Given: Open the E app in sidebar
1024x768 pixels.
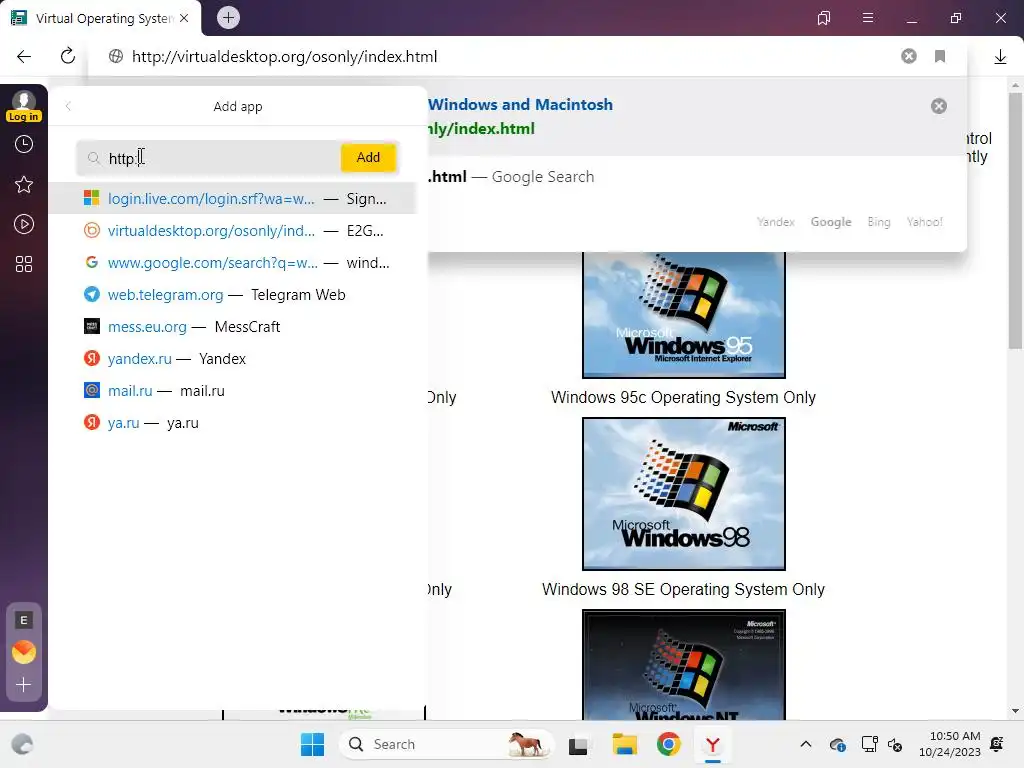Looking at the screenshot, I should pos(24,620).
